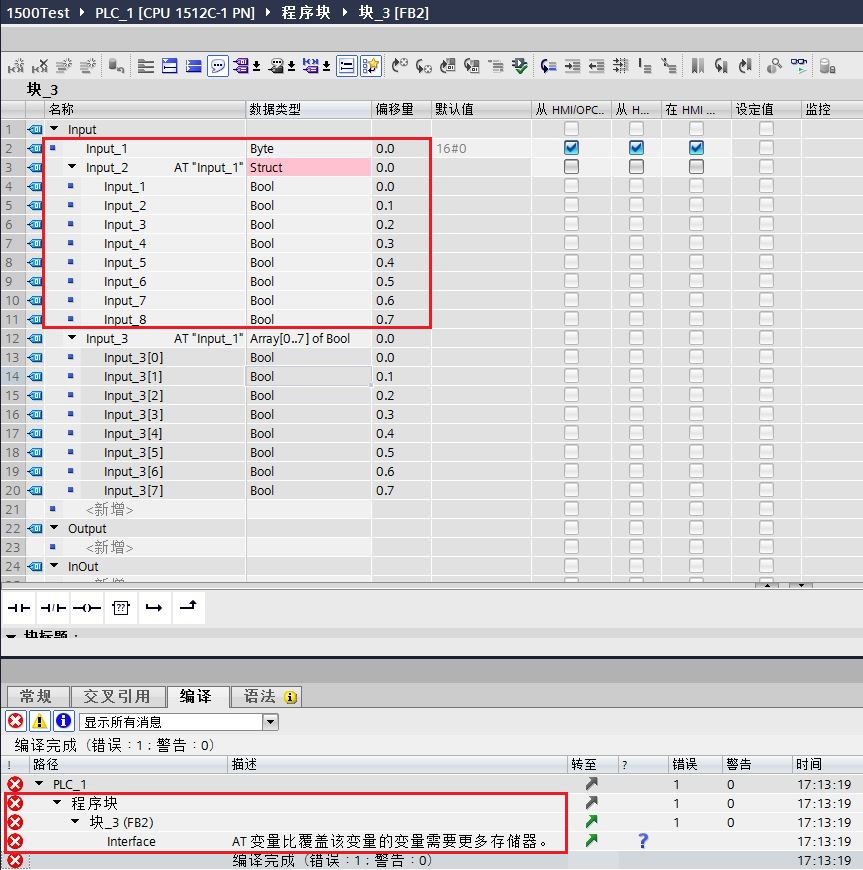This screenshot has height=870, width=863.
Task: Check setpoint box in Input_2 Struct row
Action: (766, 166)
